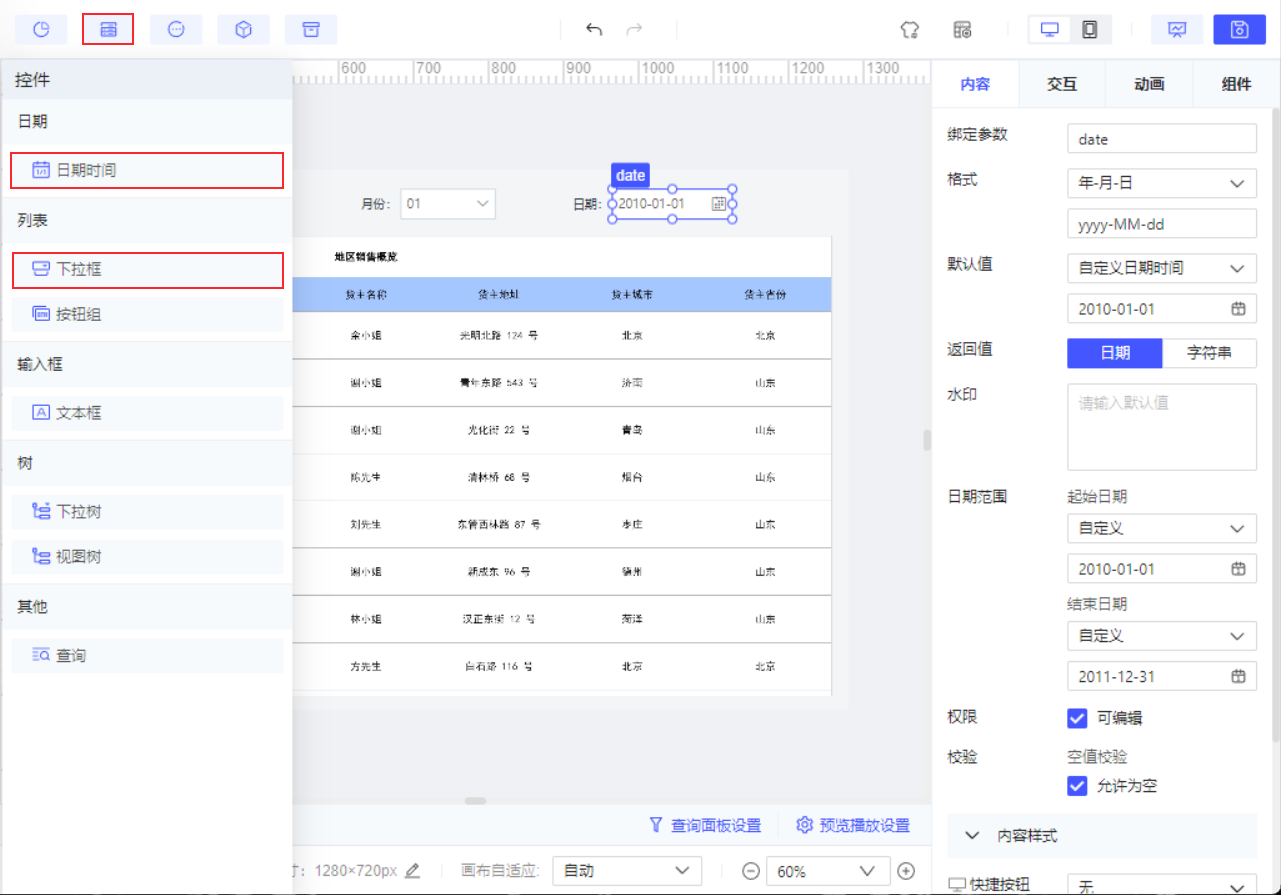Open the theme (shirt) icon

pyautogui.click(x=909, y=29)
